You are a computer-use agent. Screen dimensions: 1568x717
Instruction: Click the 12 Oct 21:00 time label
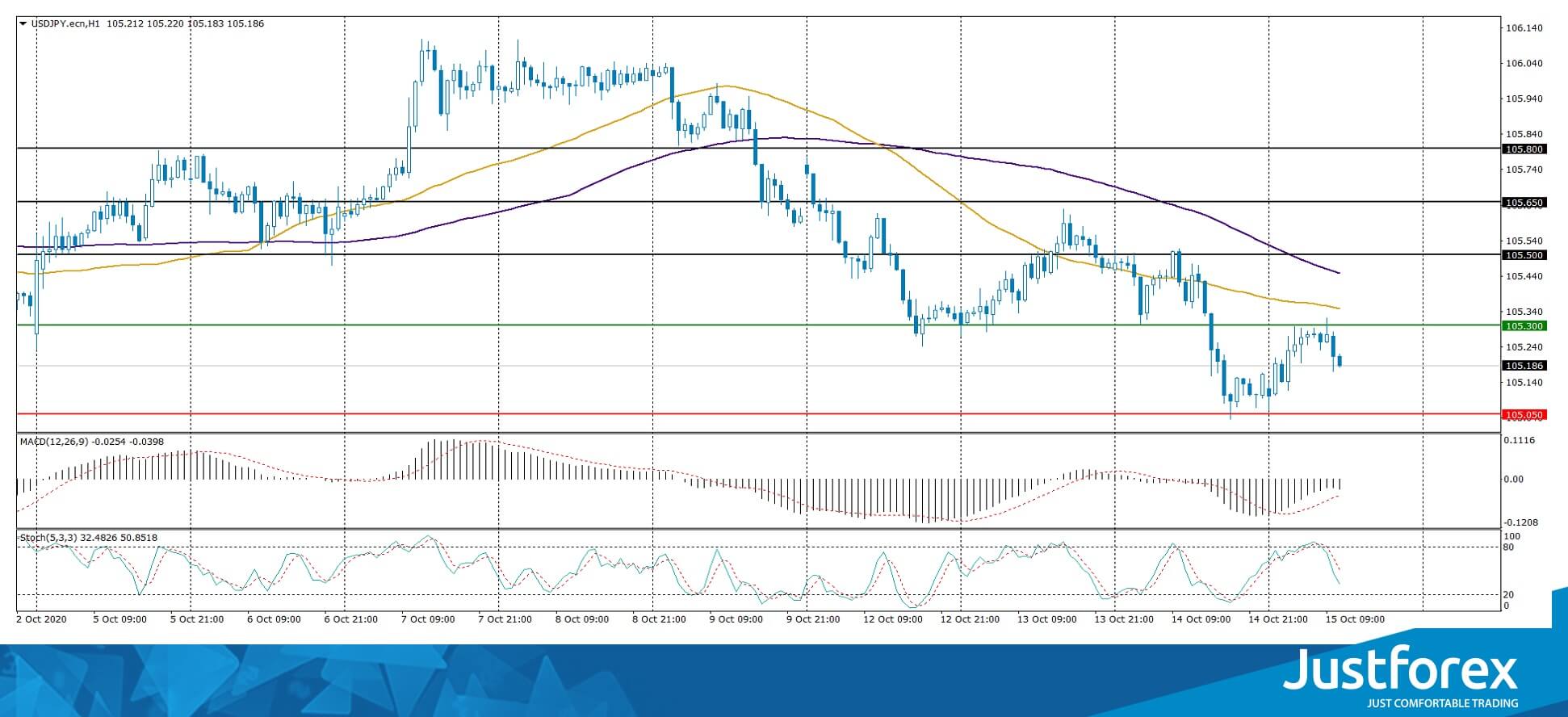(x=970, y=620)
